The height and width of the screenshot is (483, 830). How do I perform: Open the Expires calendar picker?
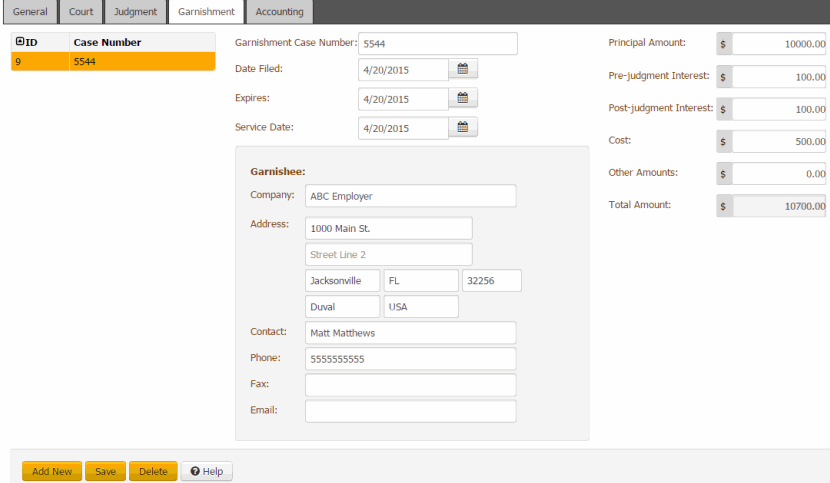[463, 99]
